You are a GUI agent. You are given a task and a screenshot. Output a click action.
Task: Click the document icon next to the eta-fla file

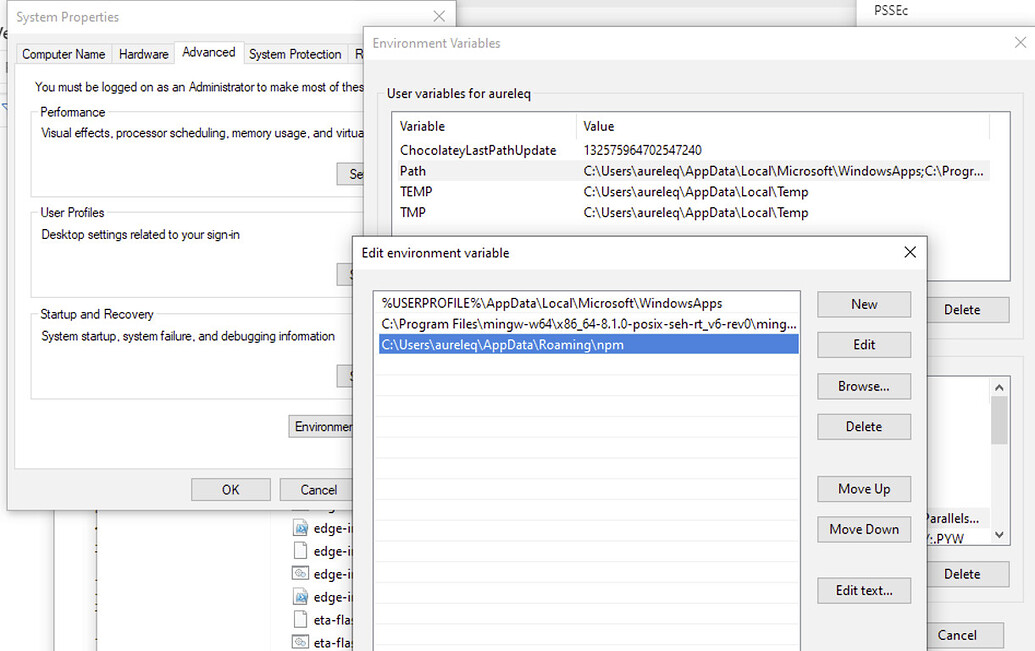click(302, 619)
